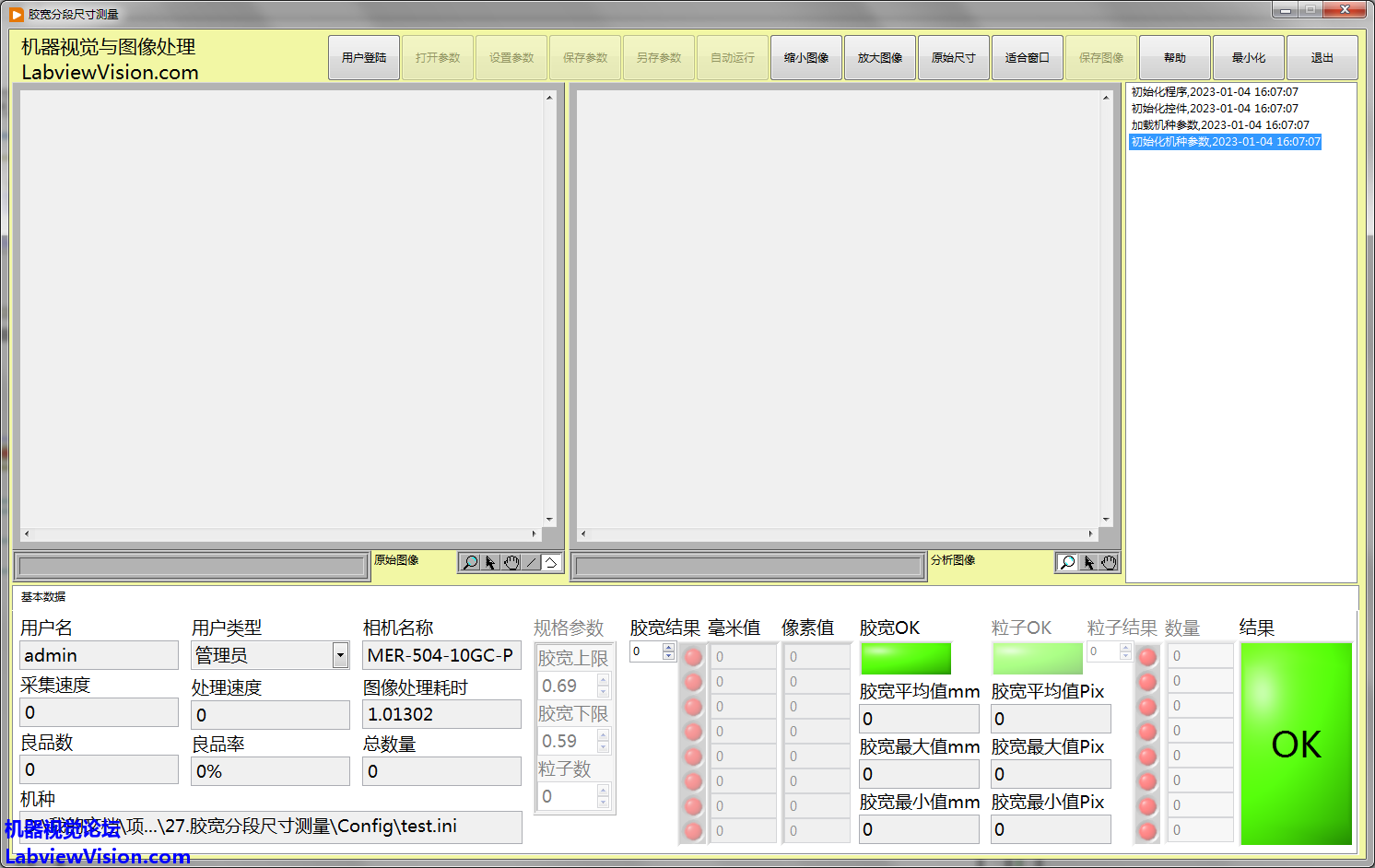
Task: Select line tool under original image
Action: tap(532, 562)
